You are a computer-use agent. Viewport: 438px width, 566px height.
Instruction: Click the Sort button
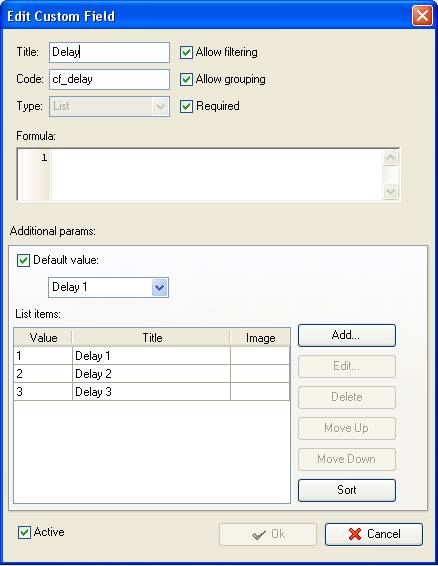[x=347, y=490]
